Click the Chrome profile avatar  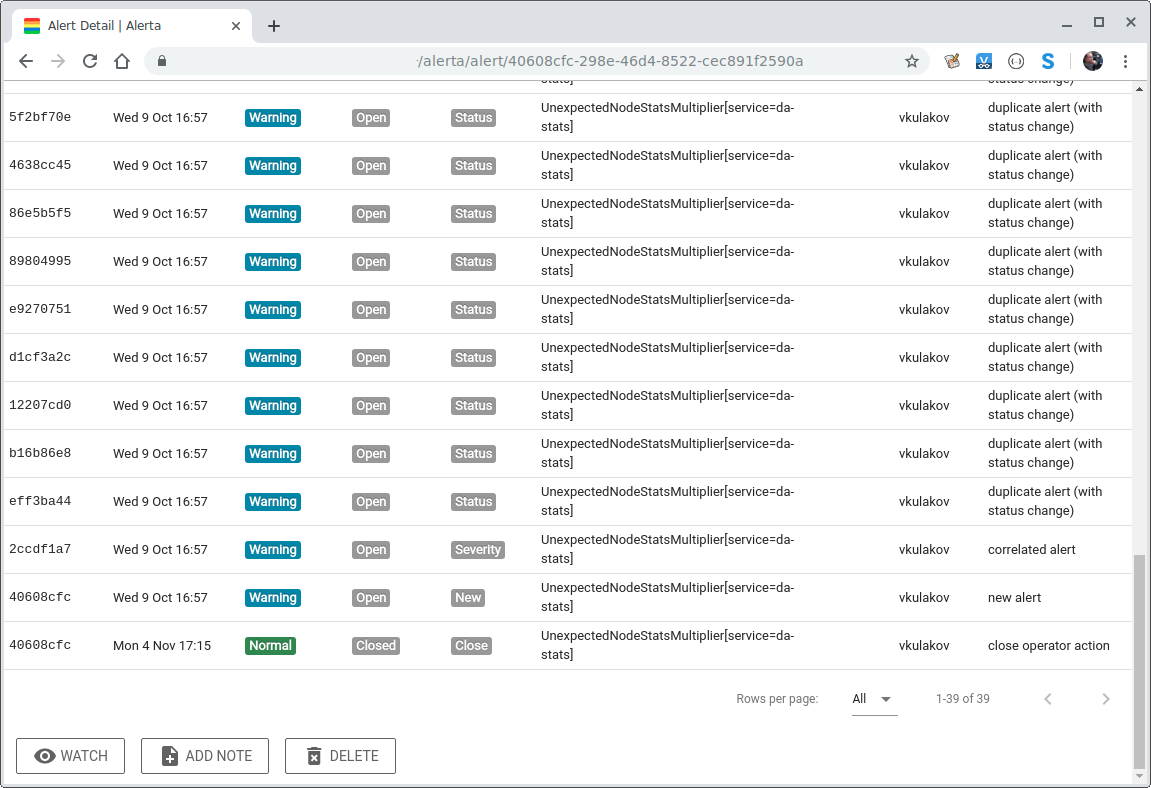point(1092,61)
